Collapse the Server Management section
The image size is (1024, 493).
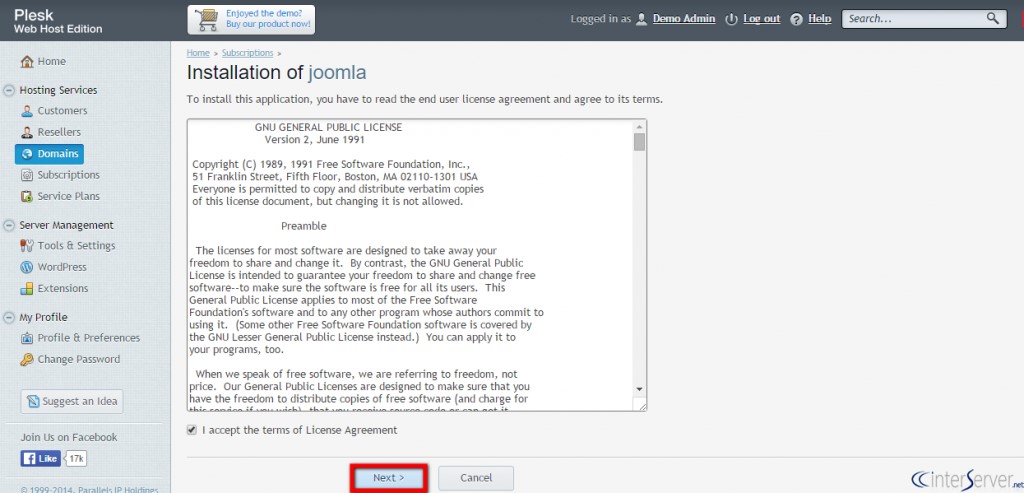click(x=9, y=225)
